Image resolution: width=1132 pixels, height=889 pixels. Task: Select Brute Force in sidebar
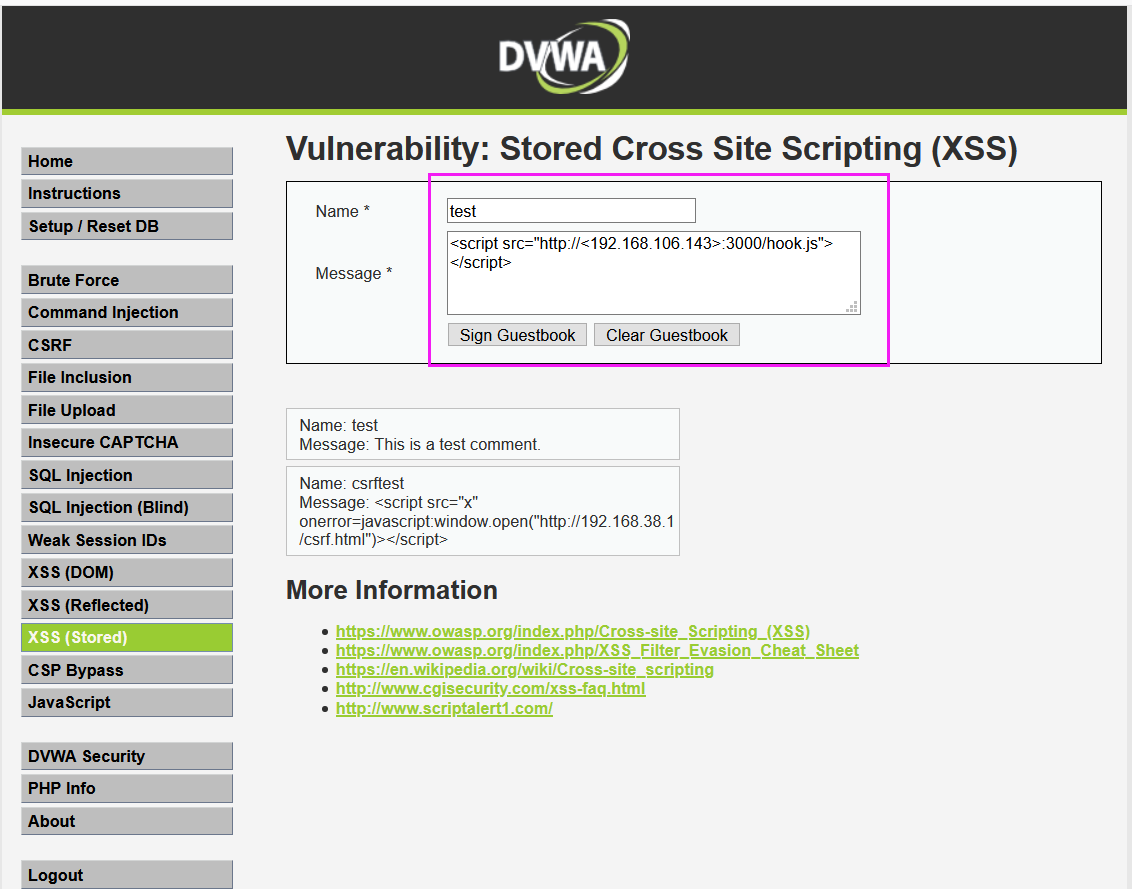coord(127,280)
